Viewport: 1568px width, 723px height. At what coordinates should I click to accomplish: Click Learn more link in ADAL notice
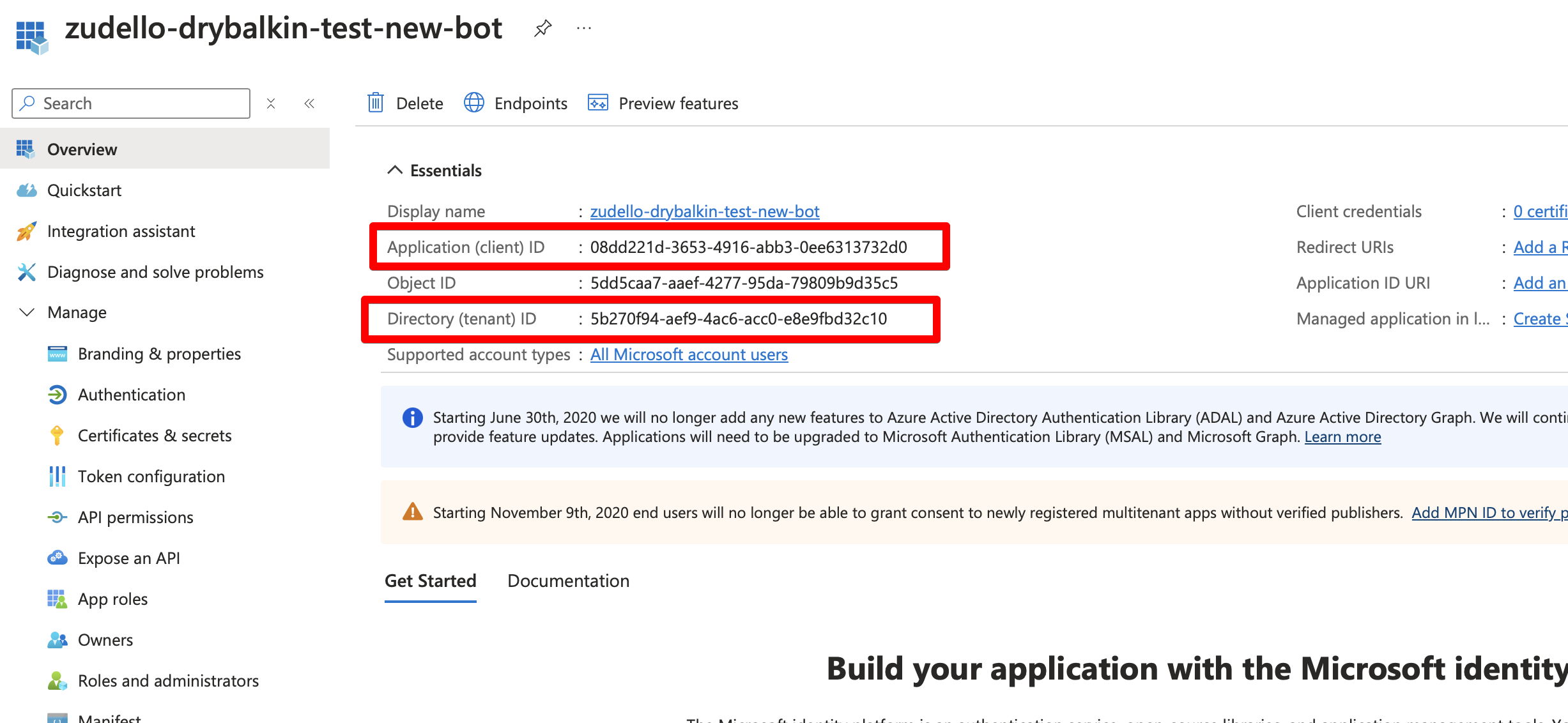pos(1342,437)
